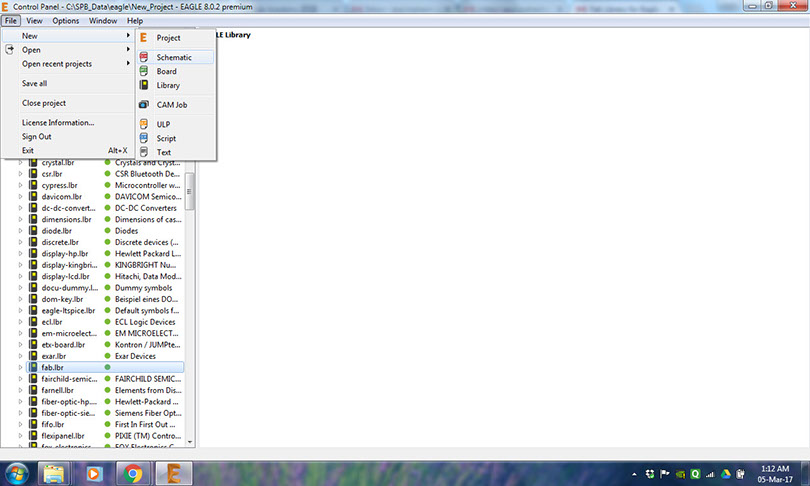
Task: Toggle green in-use dot for fifo.lbr
Action: pos(107,424)
